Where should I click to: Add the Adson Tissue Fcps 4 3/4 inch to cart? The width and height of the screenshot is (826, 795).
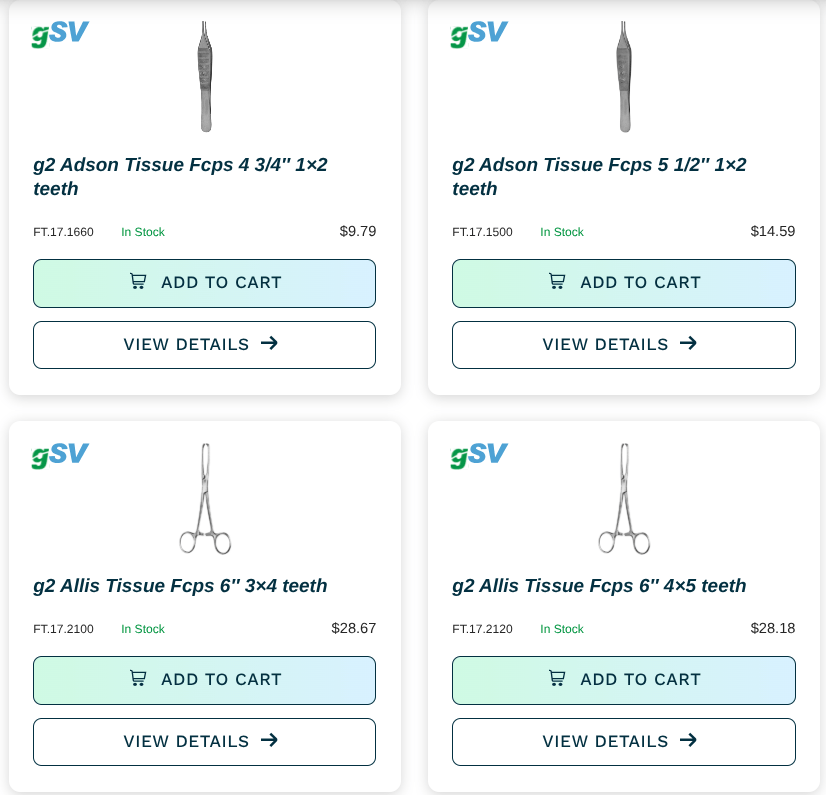coord(204,282)
